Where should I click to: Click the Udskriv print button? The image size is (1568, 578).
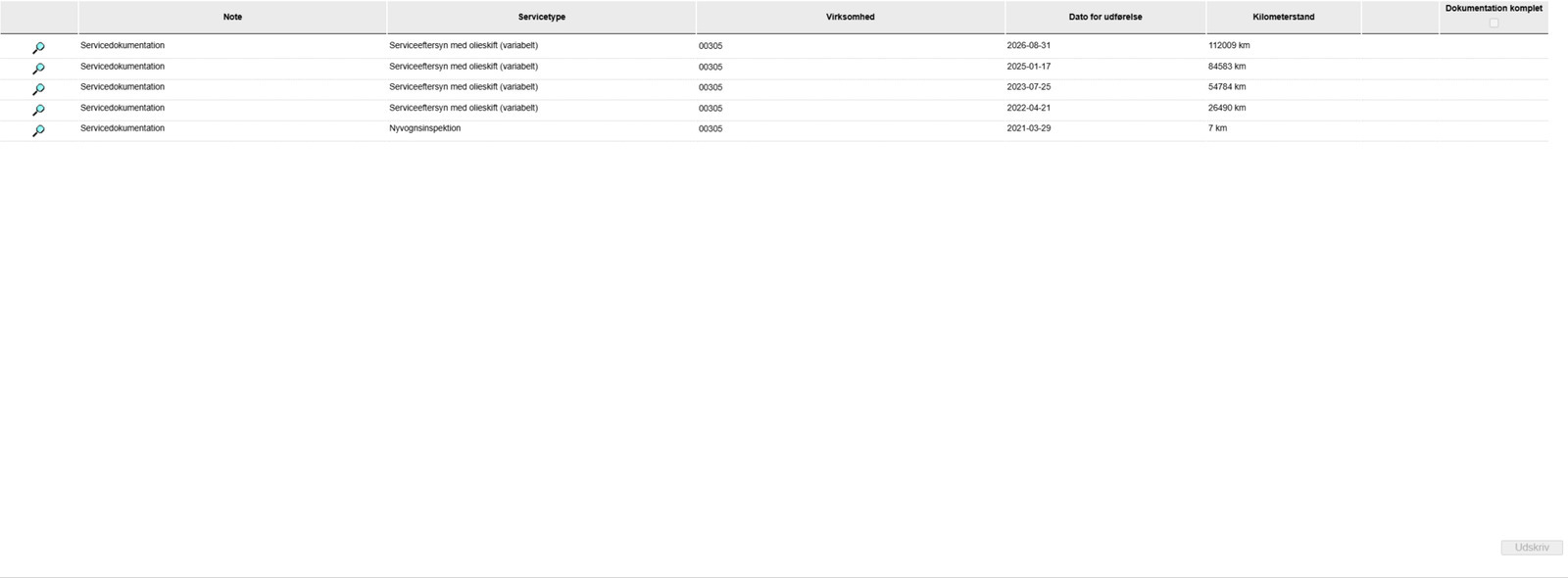[x=1532, y=548]
